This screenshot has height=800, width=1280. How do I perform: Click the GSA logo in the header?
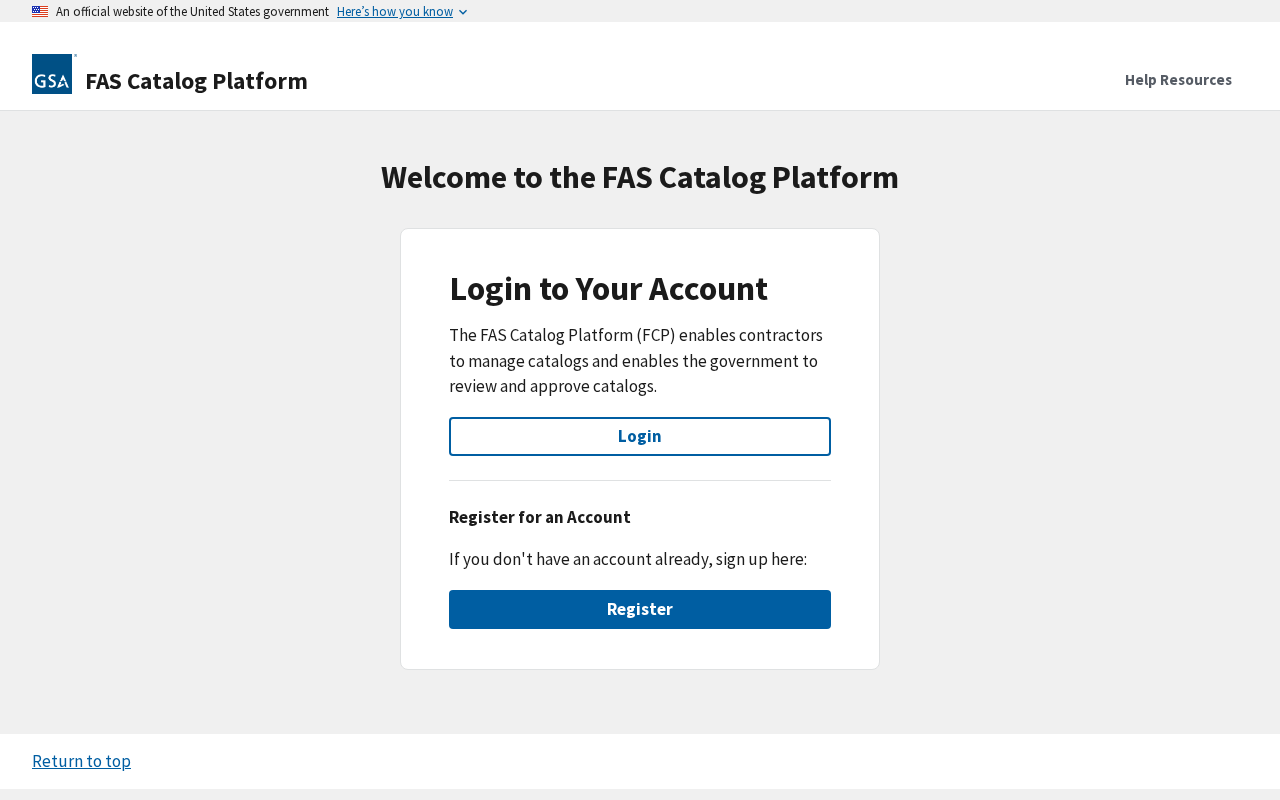pos(52,74)
